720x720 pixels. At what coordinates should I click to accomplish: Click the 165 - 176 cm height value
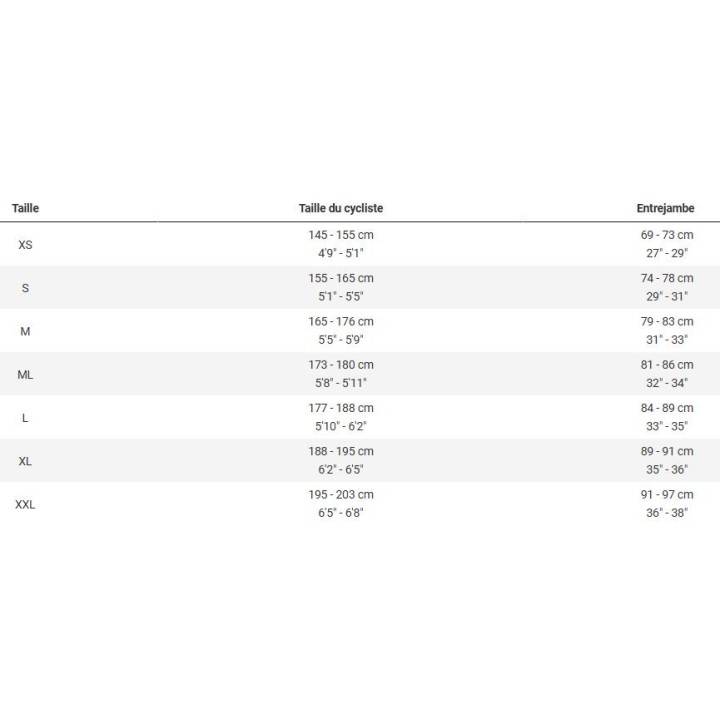(x=341, y=321)
